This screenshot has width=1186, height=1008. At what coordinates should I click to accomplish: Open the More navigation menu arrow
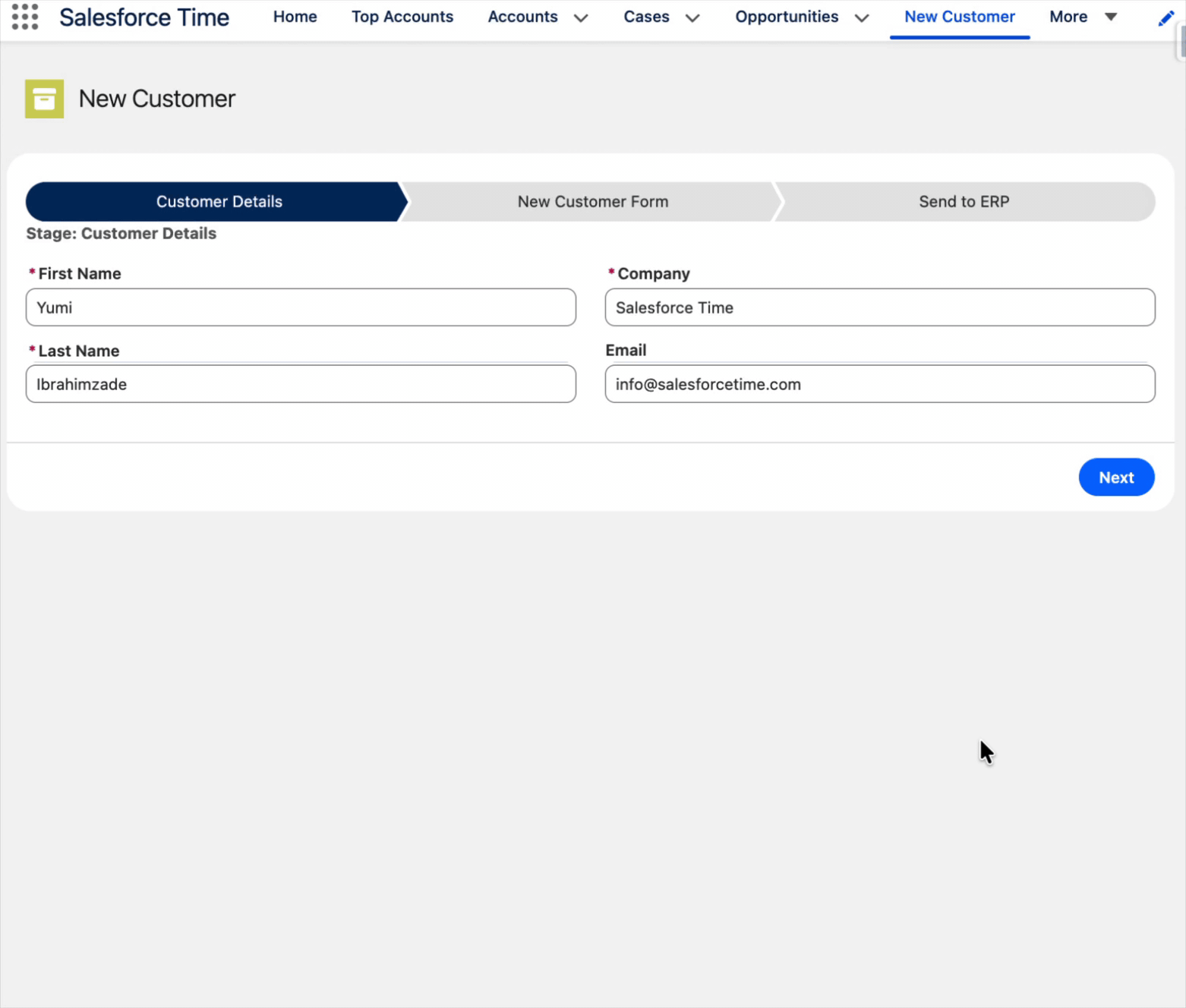click(1111, 17)
